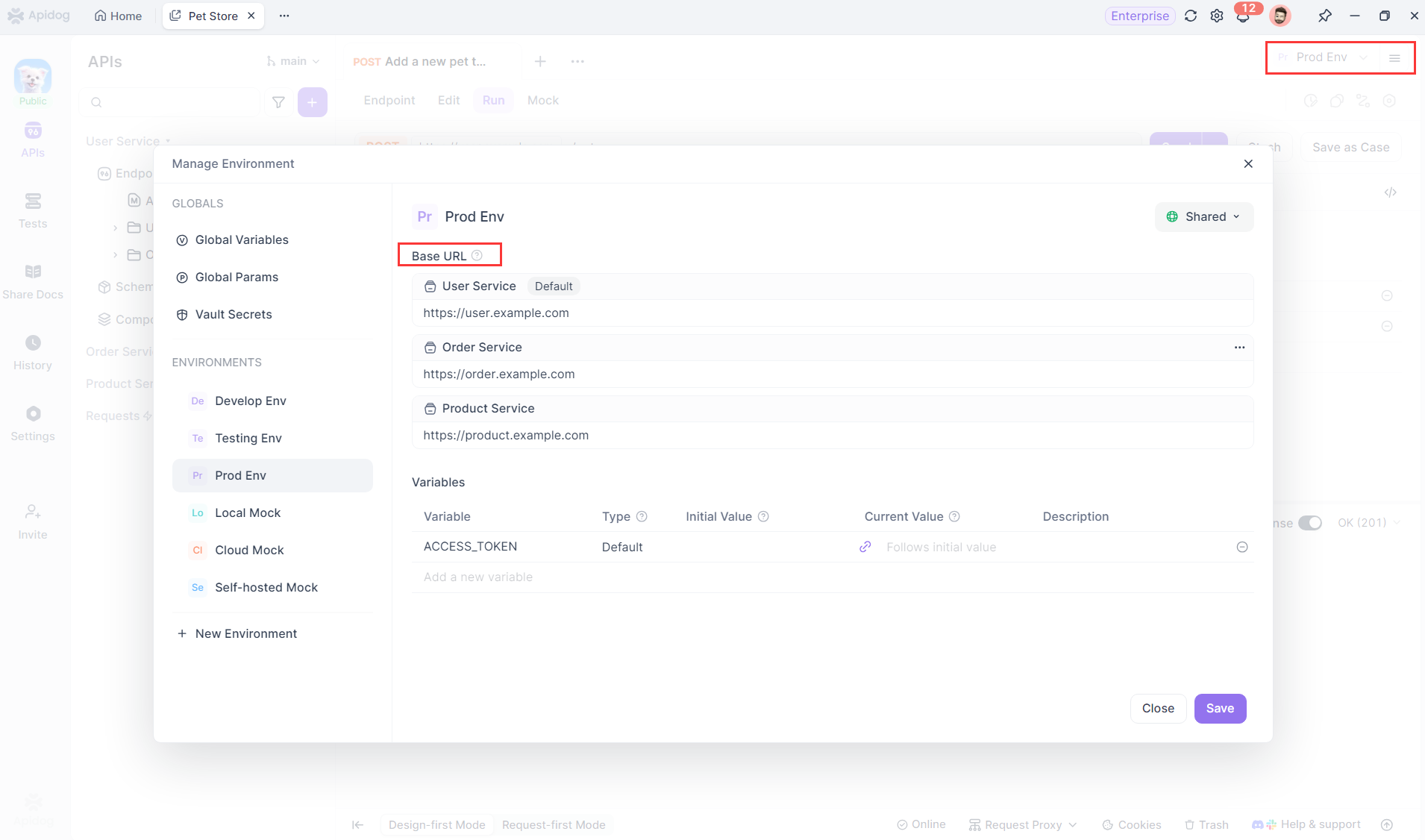Viewport: 1425px width, 840px height.
Task: Open Vault Secrets settings
Action: click(x=225, y=314)
